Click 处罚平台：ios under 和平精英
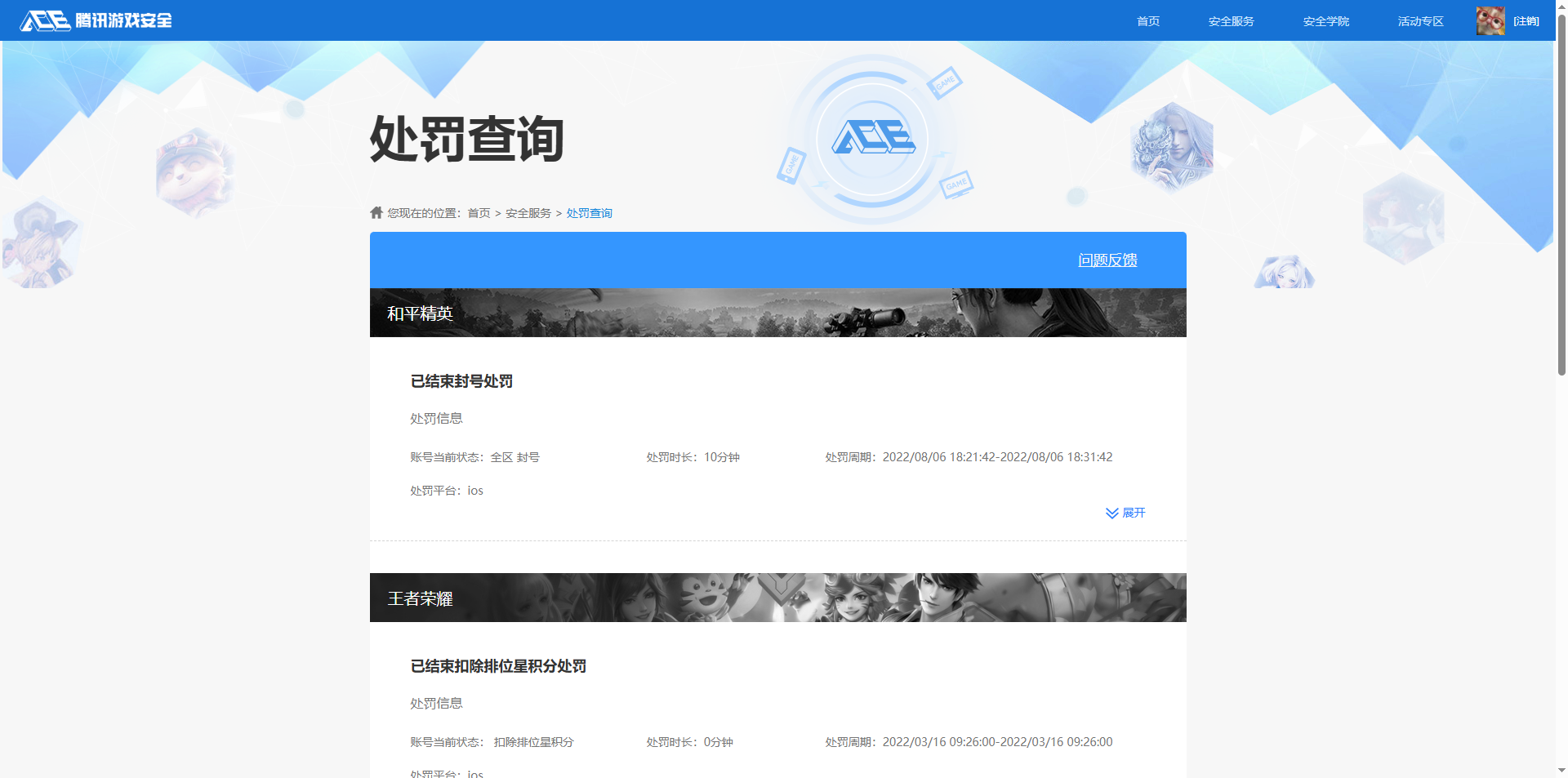 pos(447,491)
